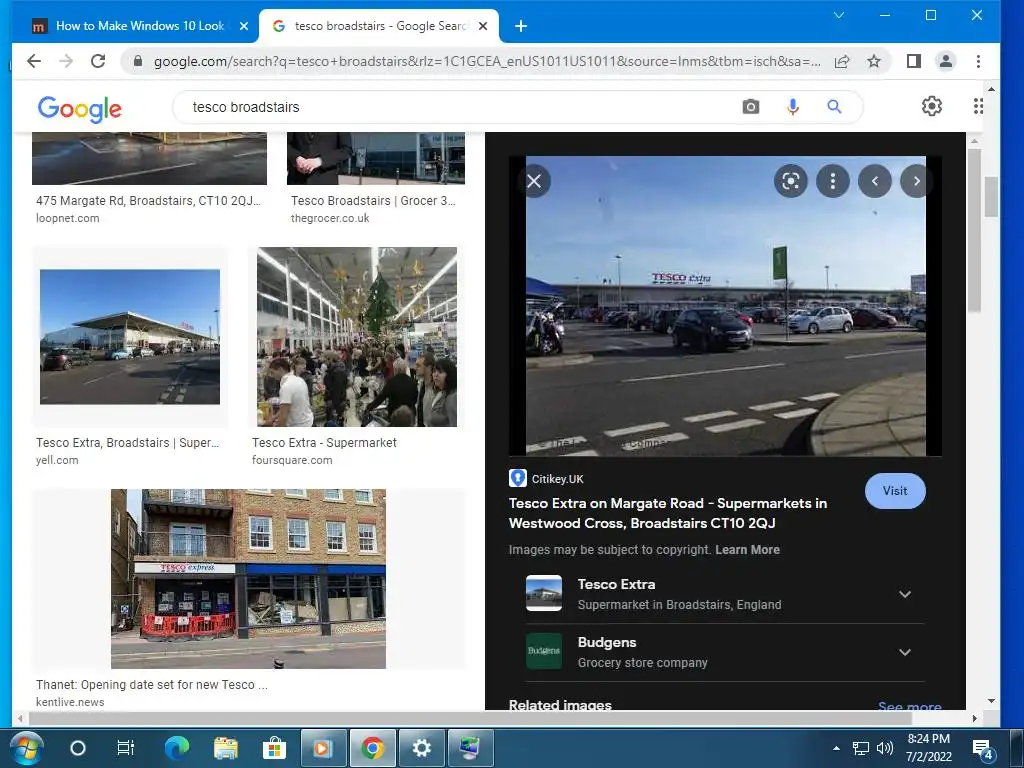Close the image preview panel
Screen dimensions: 1024x768
(x=534, y=181)
